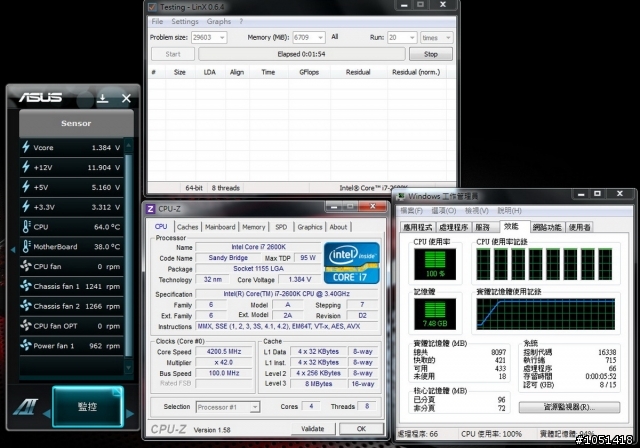Open the Graphs menu in LinX
Screen dimensions: 640x448
click(219, 21)
